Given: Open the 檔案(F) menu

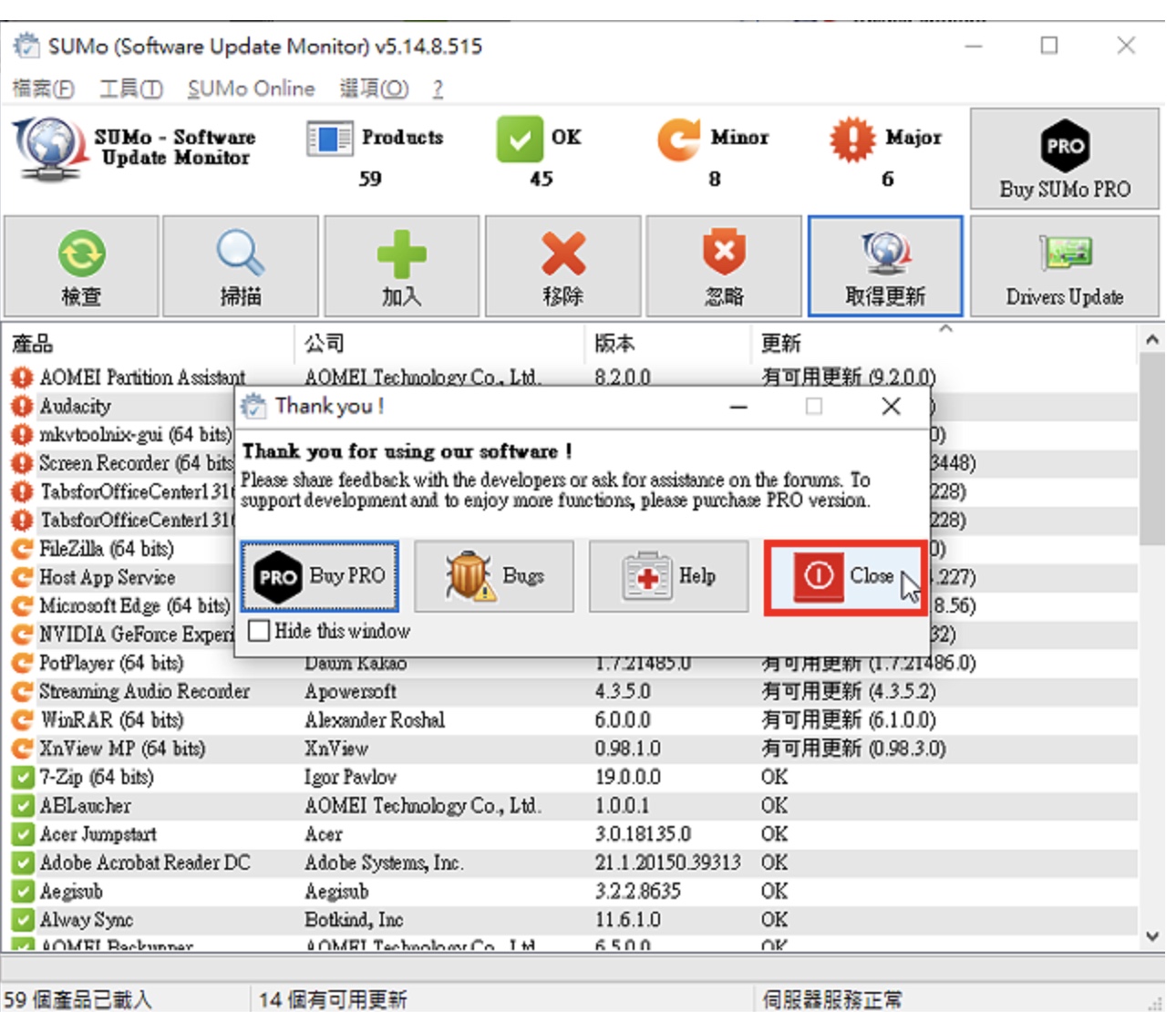Looking at the screenshot, I should 43,88.
